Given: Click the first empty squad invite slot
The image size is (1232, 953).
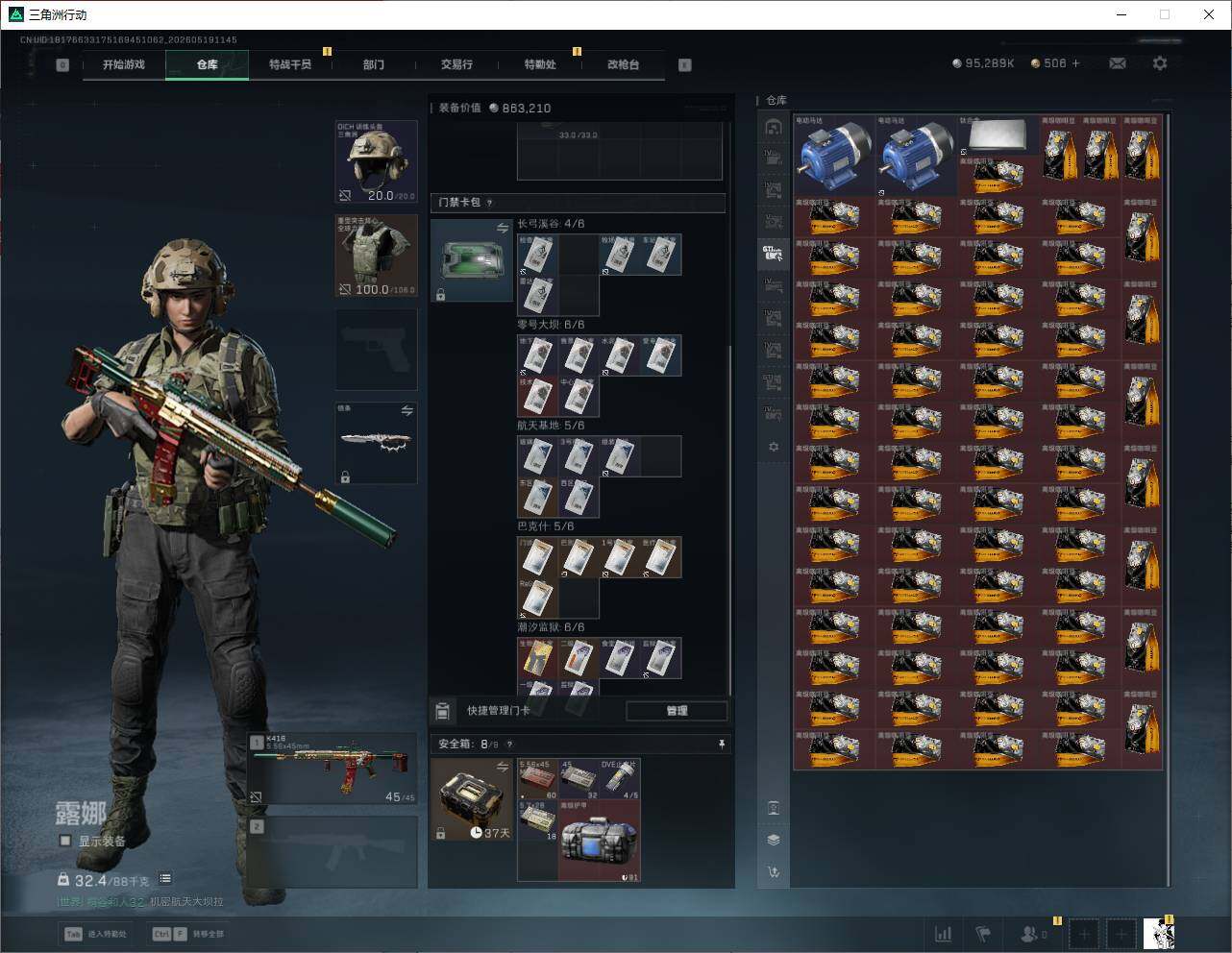Looking at the screenshot, I should point(1083,933).
